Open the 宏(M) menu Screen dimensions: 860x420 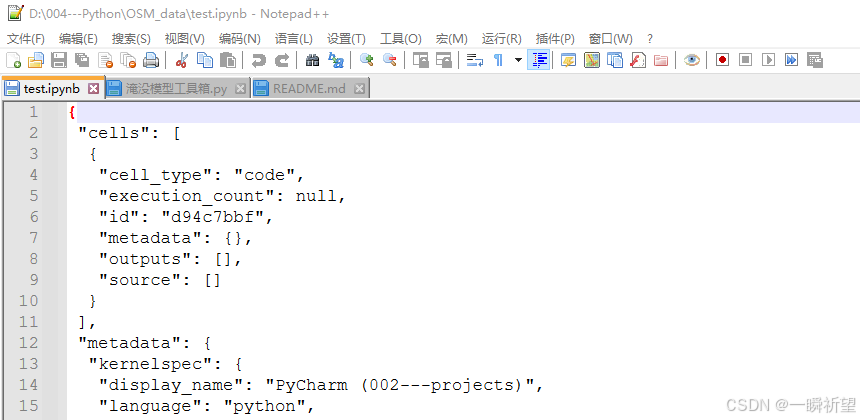click(x=451, y=38)
